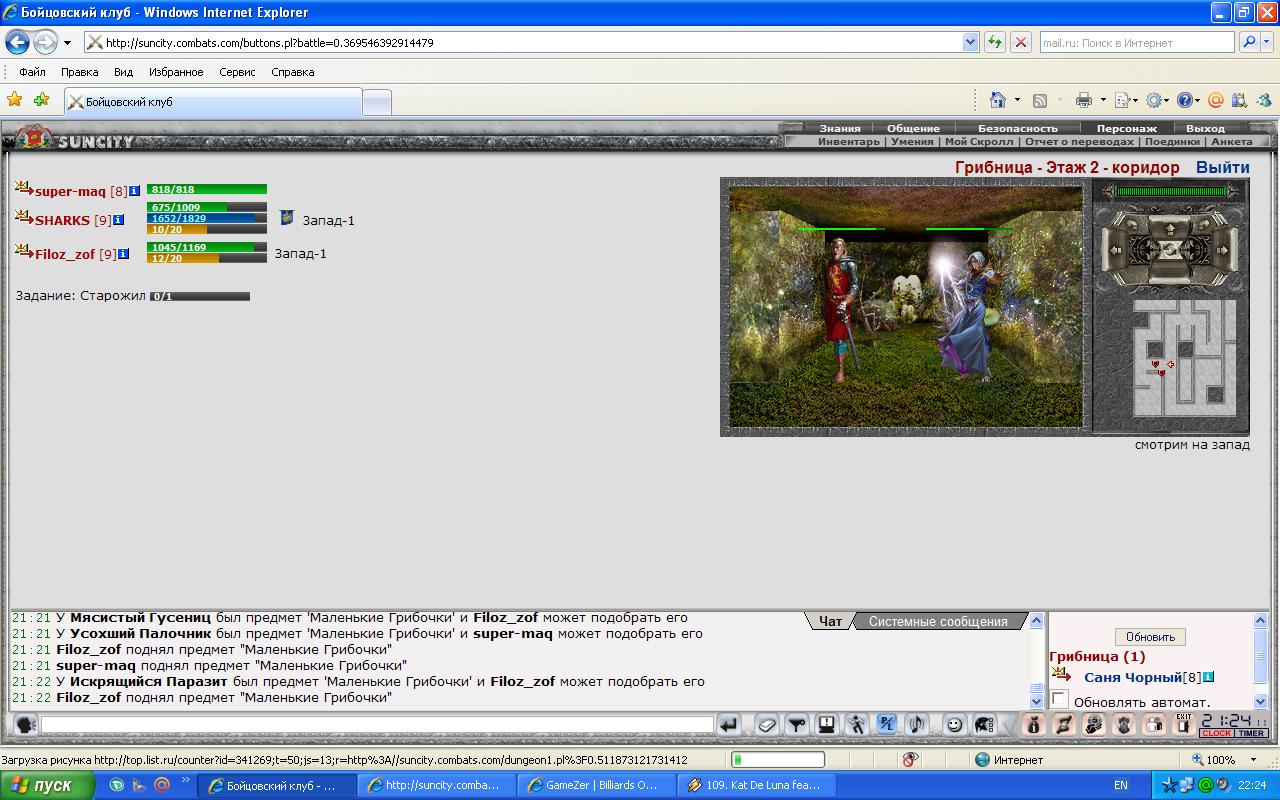The image size is (1280, 800).
Task: Open the Знания game menu
Action: [840, 128]
